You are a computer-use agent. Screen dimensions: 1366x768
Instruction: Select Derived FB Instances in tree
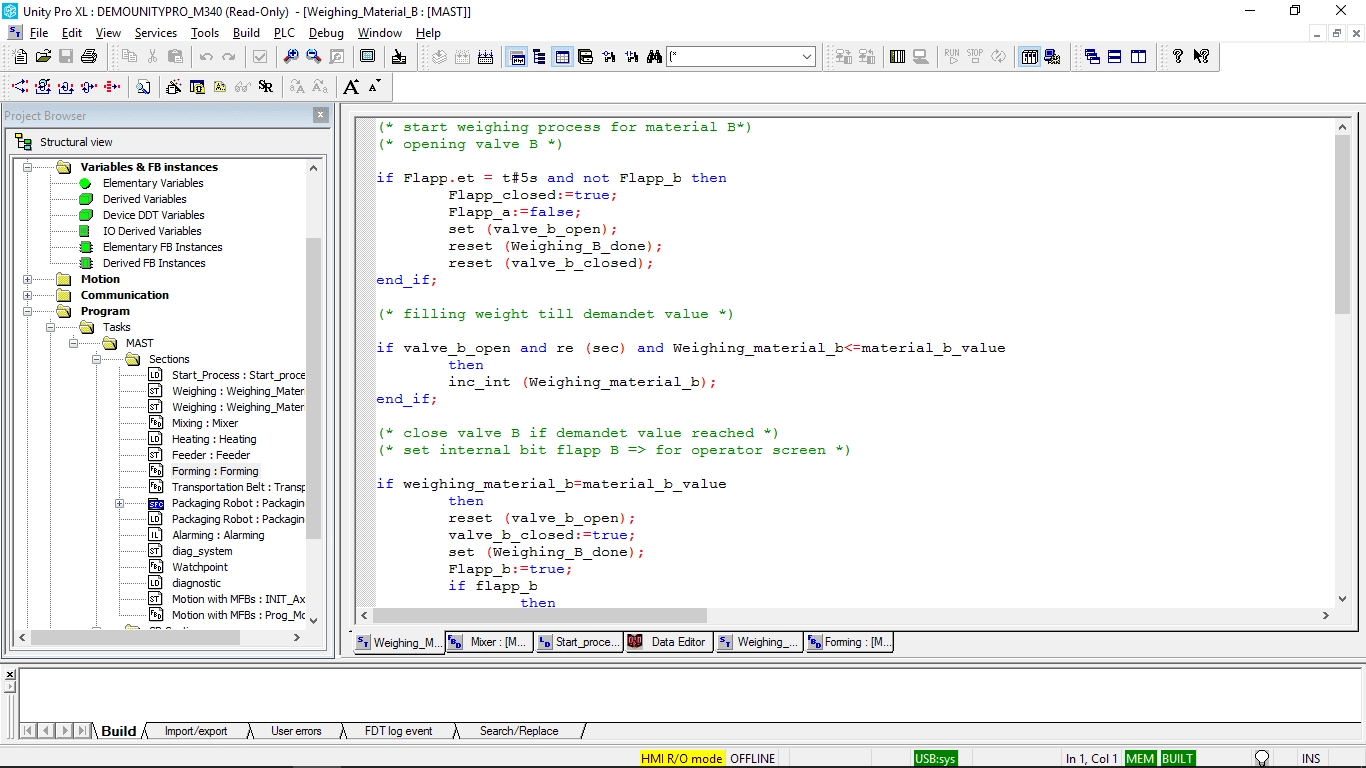(x=154, y=263)
